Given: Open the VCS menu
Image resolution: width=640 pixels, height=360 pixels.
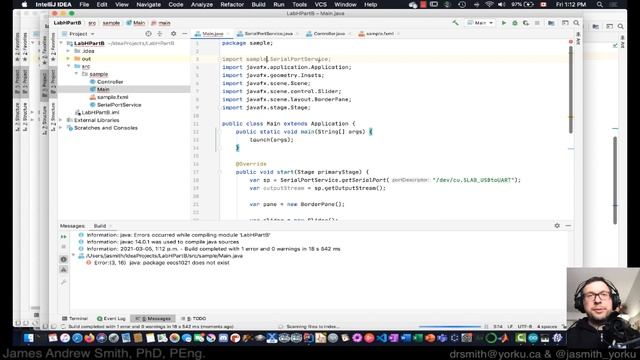Looking at the screenshot, I should point(320,4).
